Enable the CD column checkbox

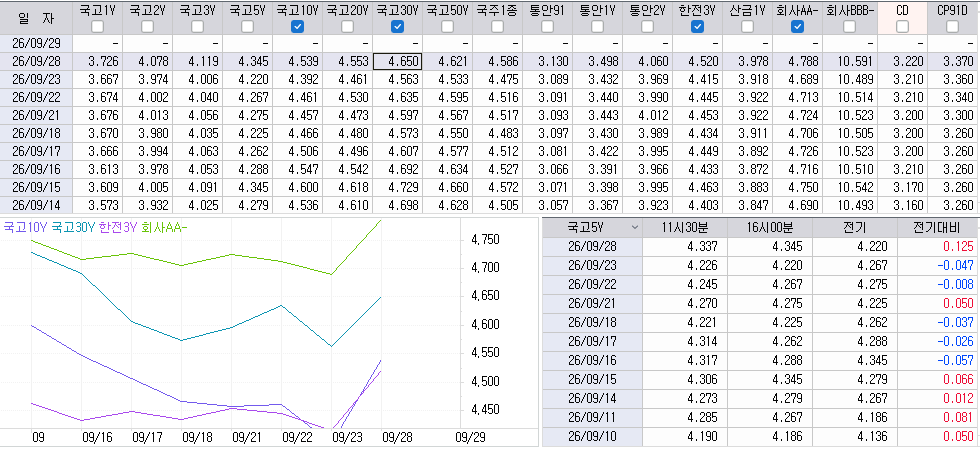902,26
